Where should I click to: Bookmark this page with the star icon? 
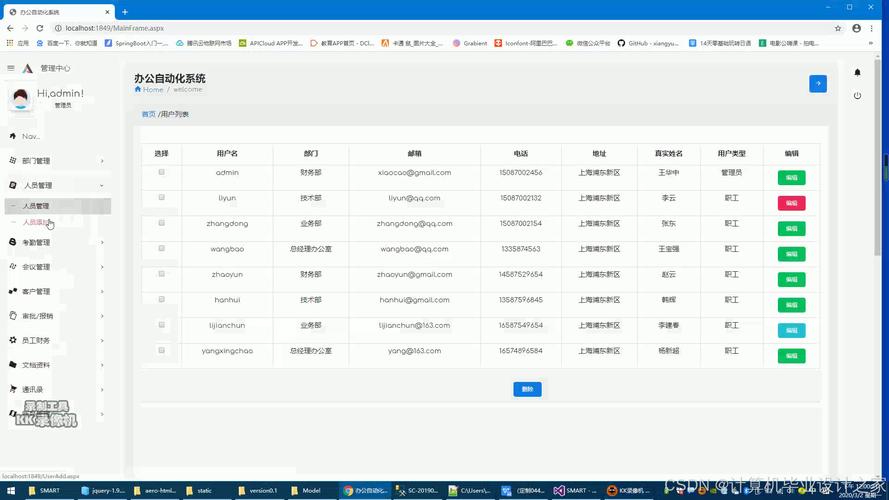click(838, 28)
